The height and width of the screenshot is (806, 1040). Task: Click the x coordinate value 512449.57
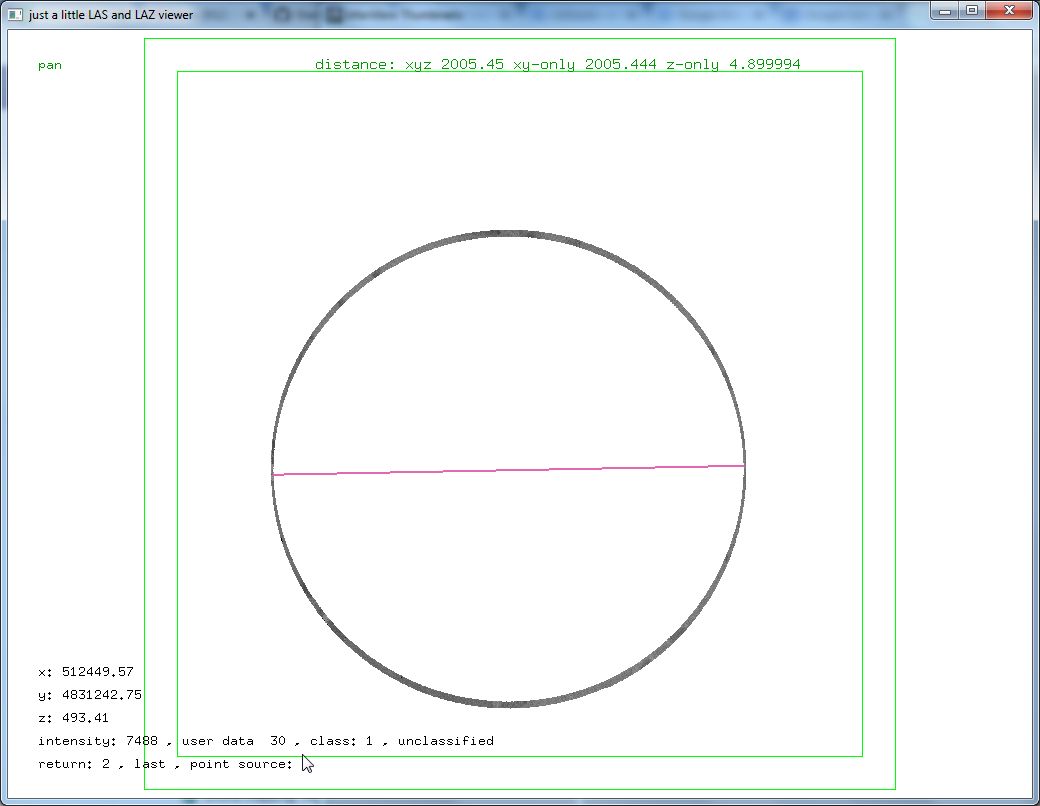point(98,672)
